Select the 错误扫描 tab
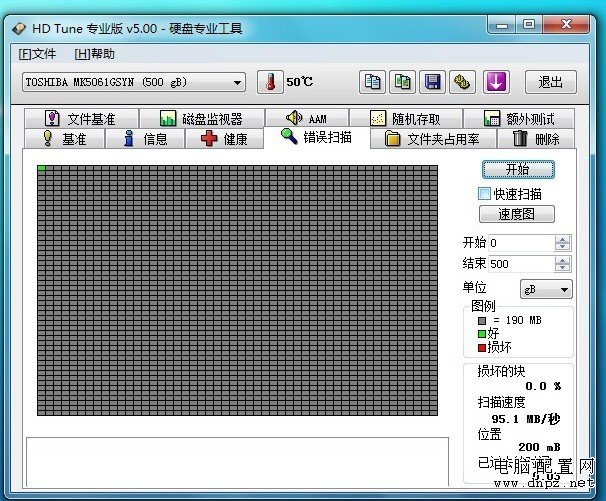The height and width of the screenshot is (501, 606). coord(317,137)
